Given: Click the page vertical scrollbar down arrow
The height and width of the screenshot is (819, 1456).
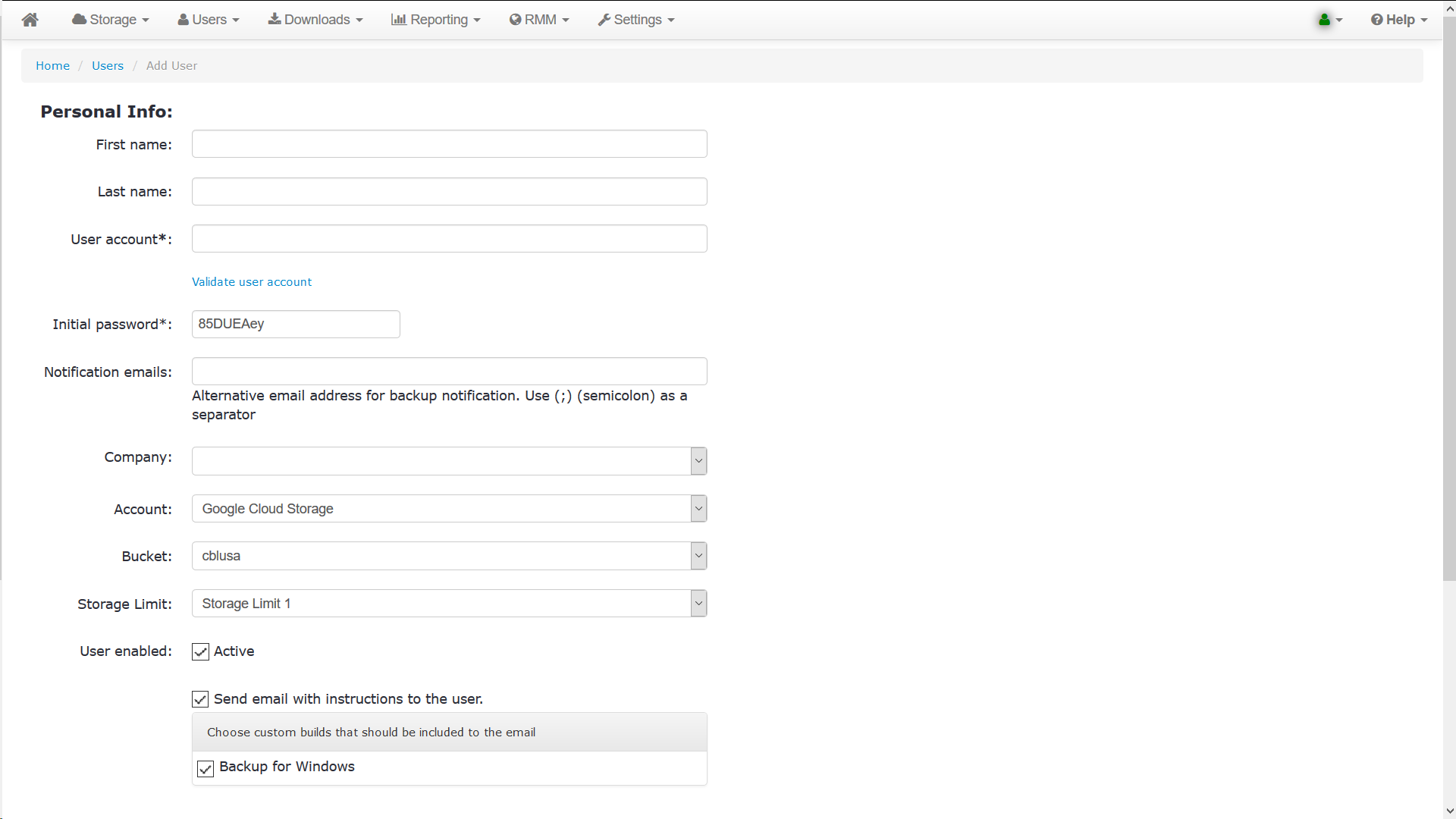Looking at the screenshot, I should (x=1449, y=811).
